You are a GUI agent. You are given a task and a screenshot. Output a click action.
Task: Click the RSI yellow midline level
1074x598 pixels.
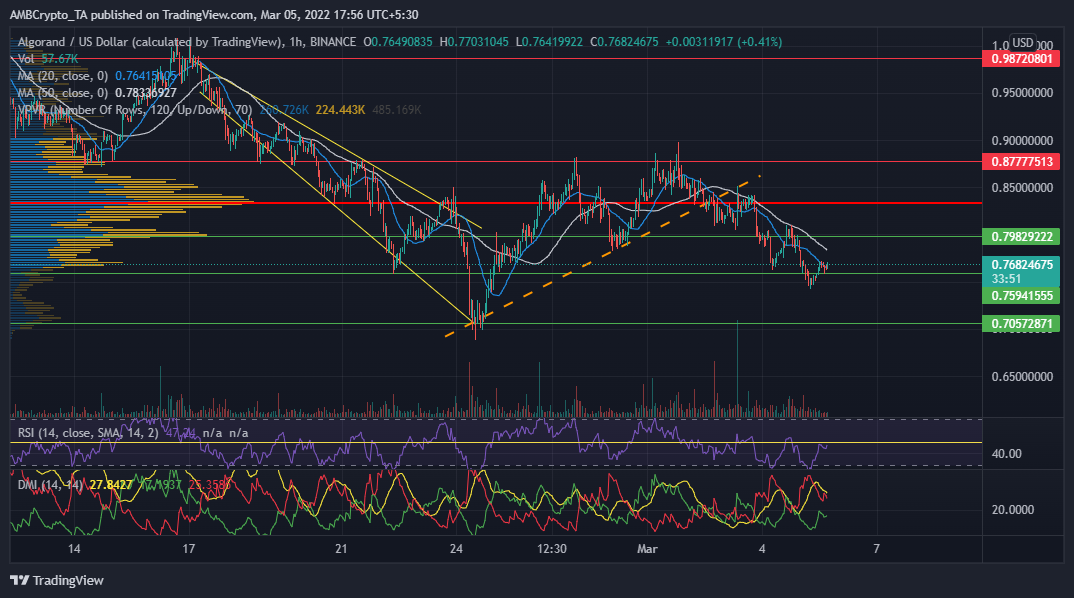click(x=500, y=442)
